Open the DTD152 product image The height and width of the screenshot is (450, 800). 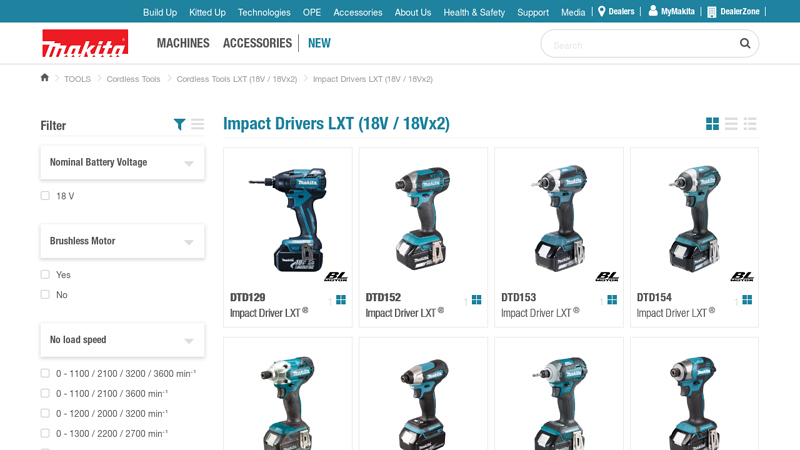pos(423,218)
